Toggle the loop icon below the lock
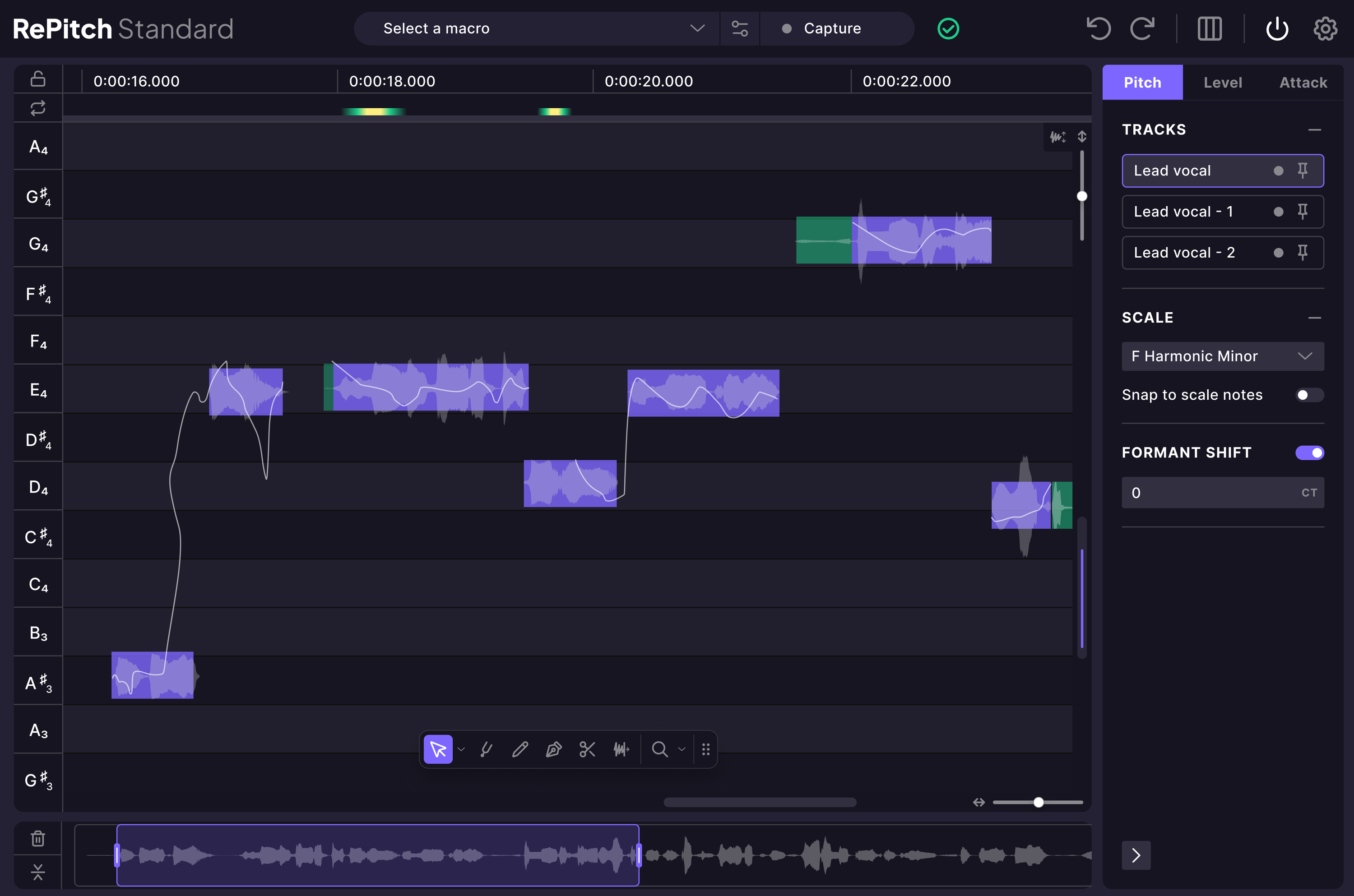 [x=37, y=107]
